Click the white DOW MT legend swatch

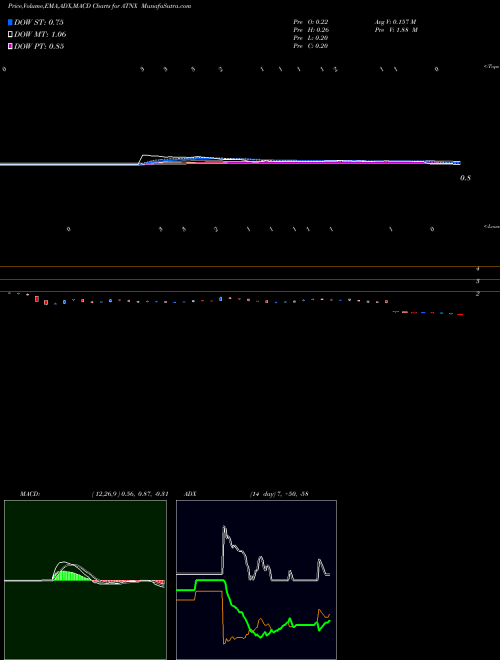10,34
